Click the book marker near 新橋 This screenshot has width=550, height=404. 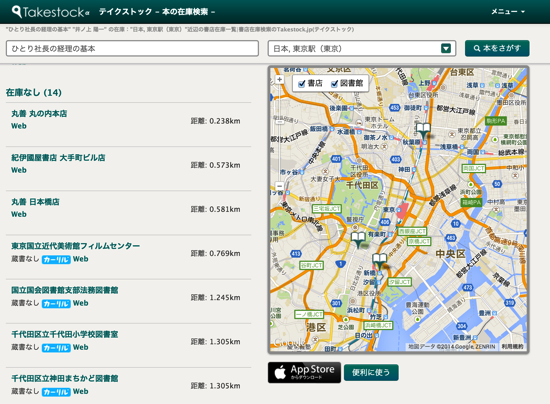379,262
